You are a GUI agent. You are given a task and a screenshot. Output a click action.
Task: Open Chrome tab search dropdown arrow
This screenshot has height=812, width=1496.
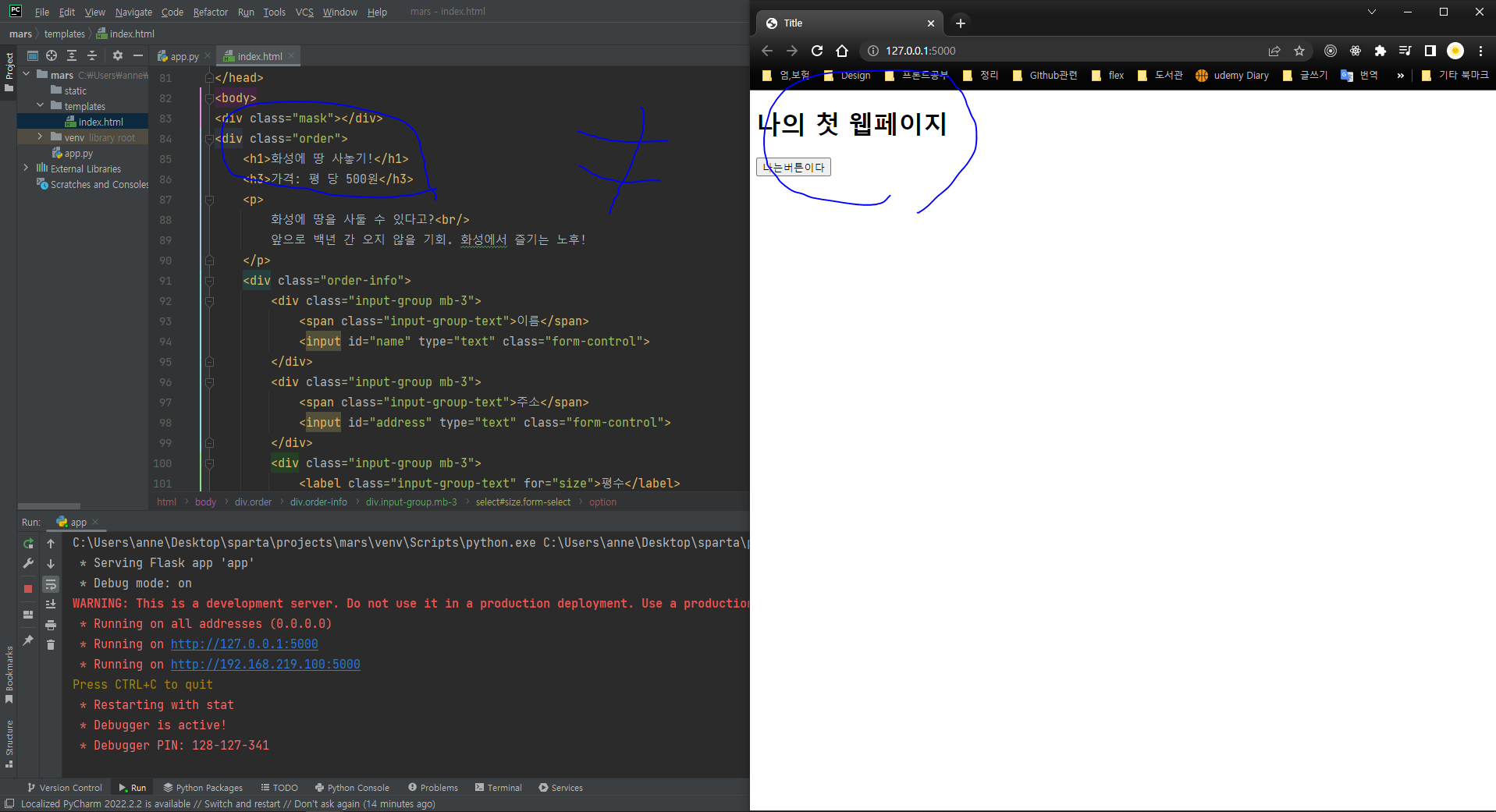[x=1371, y=12]
